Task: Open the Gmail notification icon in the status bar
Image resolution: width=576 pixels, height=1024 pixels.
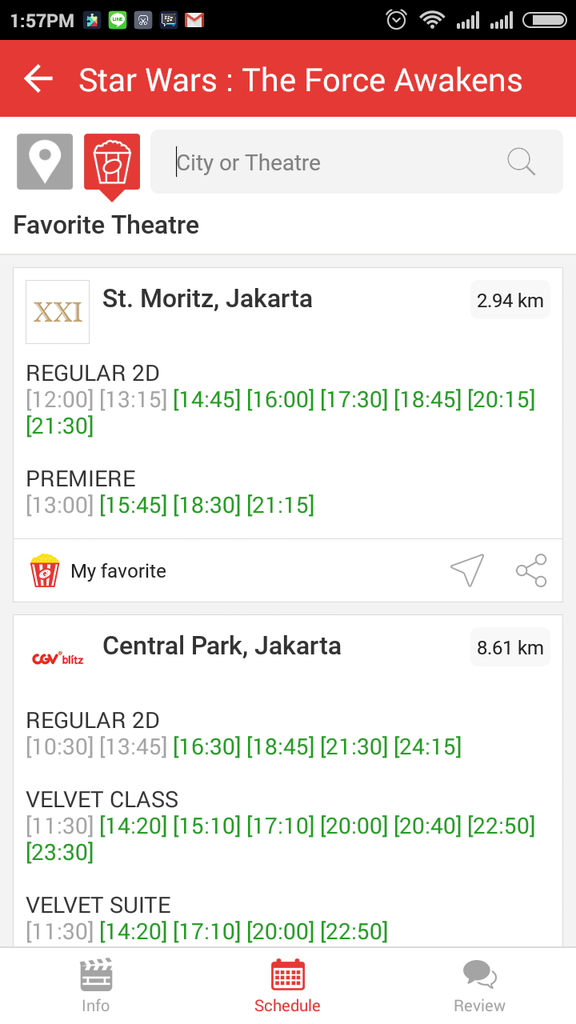Action: pyautogui.click(x=194, y=20)
